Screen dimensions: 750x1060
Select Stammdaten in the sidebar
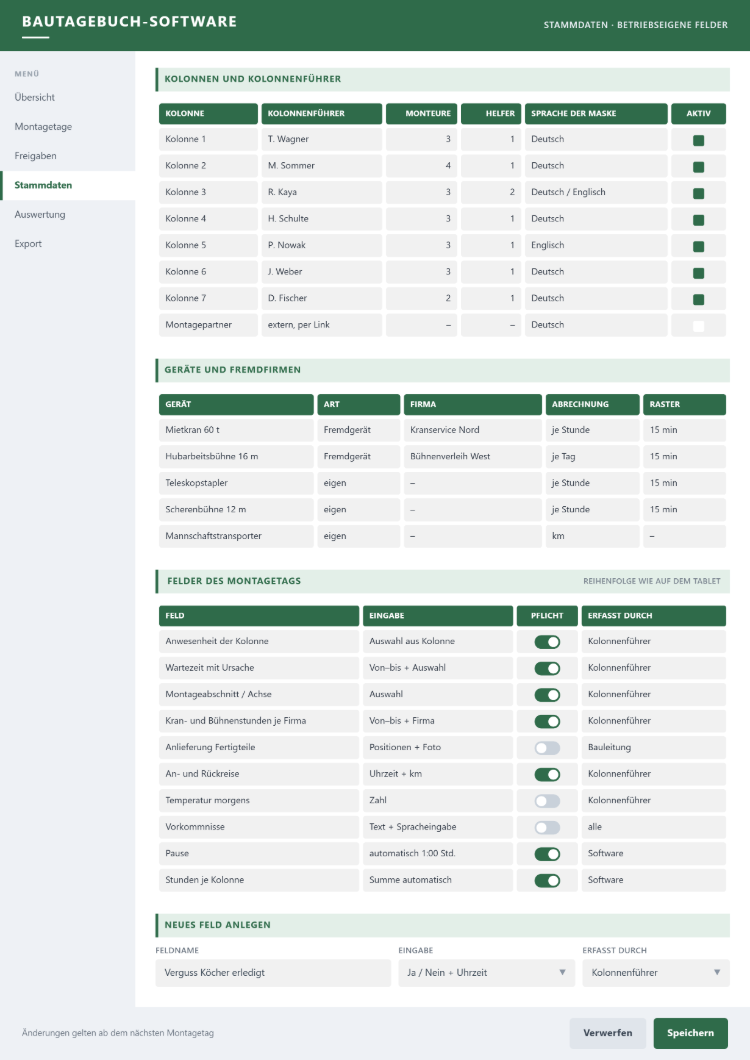68,185
